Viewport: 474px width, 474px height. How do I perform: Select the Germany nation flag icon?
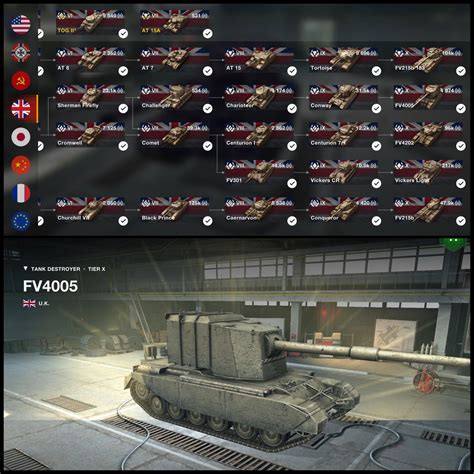tap(21, 52)
